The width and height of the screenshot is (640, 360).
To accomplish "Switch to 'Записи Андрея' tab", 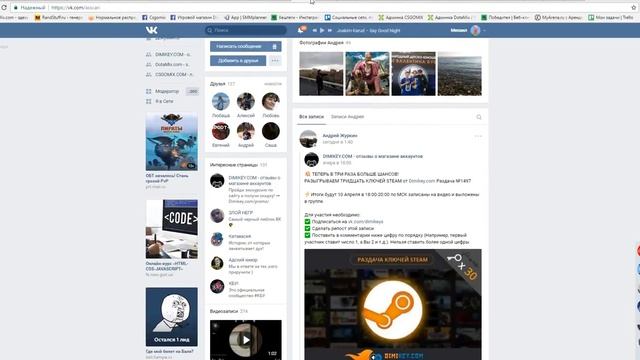I will 347,117.
